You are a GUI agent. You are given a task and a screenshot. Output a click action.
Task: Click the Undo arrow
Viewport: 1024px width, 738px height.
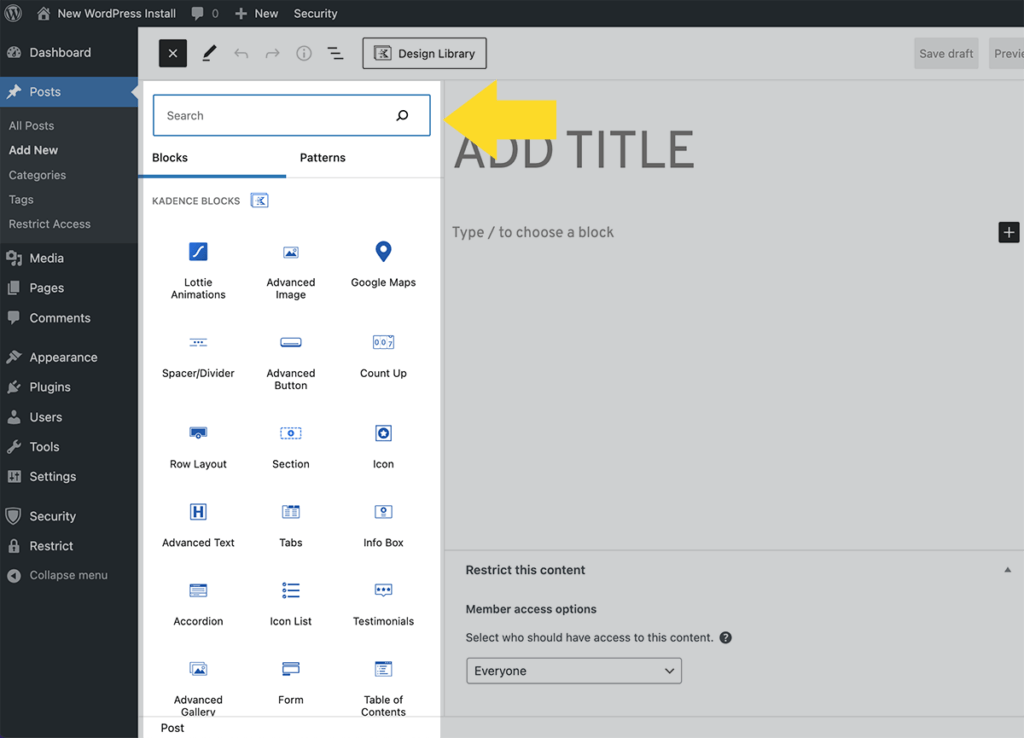[241, 54]
